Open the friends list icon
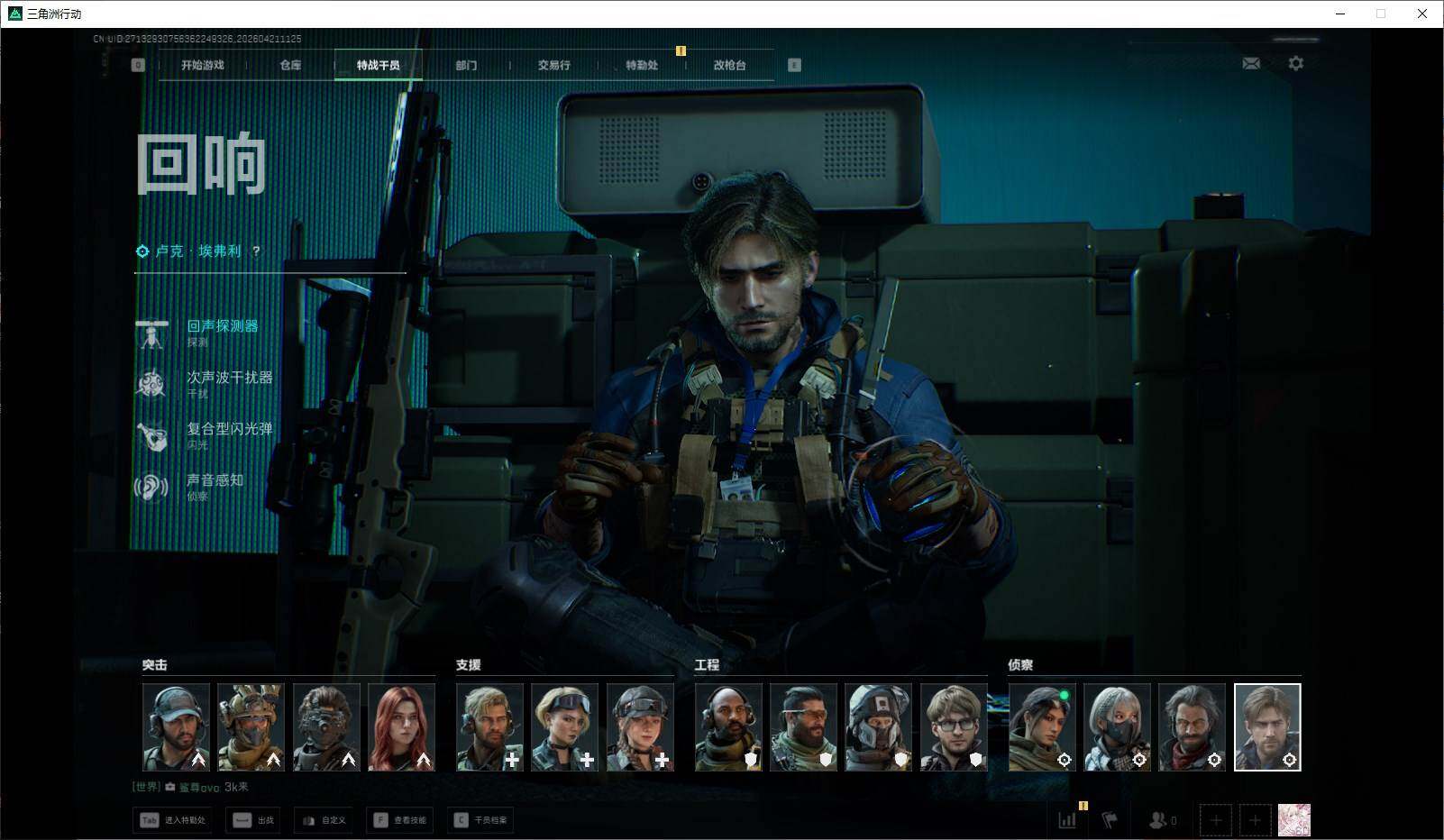 point(1158,820)
